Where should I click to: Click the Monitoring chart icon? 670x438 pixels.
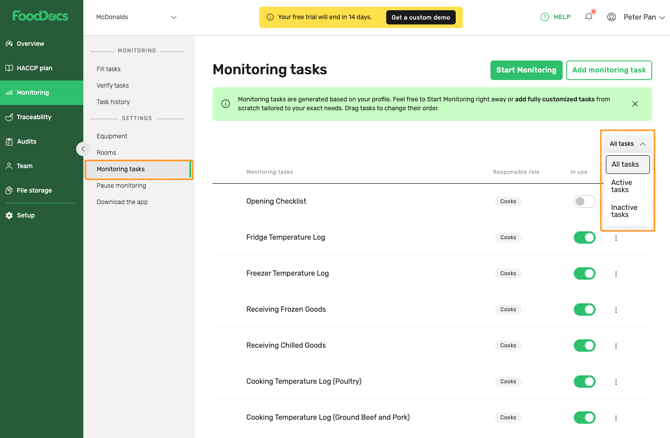tap(9, 93)
